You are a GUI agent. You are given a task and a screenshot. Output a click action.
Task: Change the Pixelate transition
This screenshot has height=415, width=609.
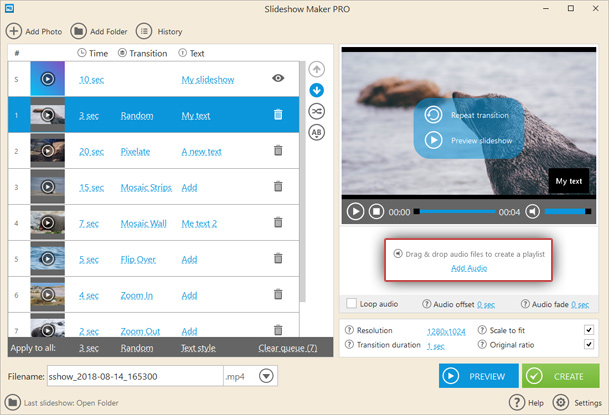(x=135, y=151)
